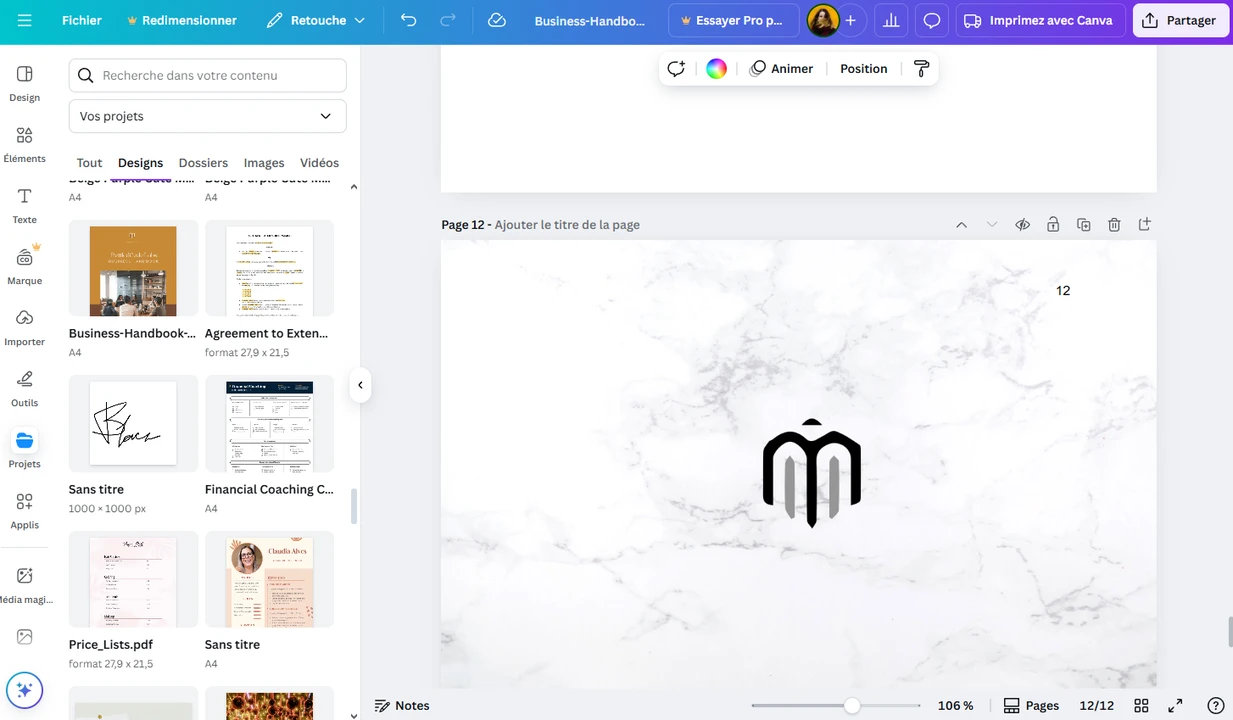1233x720 pixels.
Task: Open the Applis apps panel
Action: 25,511
